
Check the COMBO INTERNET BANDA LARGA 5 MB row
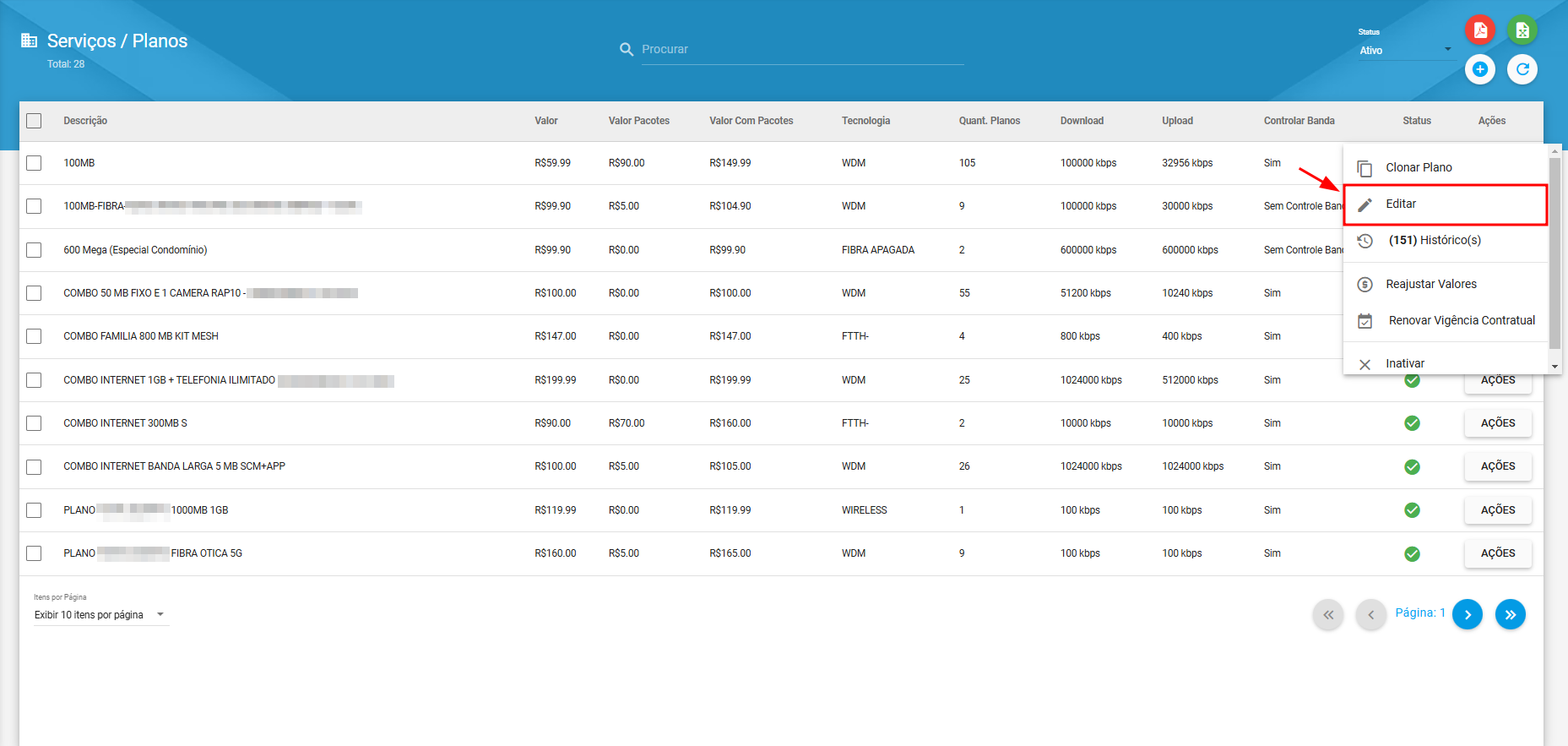pyautogui.click(x=34, y=466)
